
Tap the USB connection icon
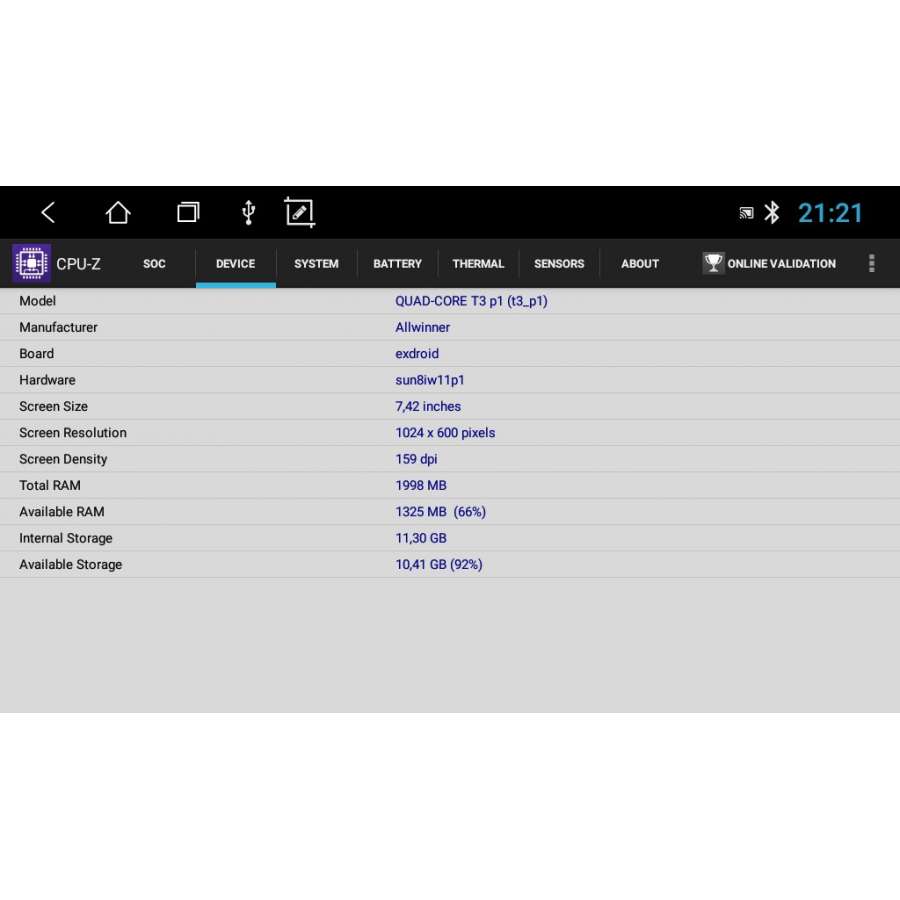click(x=249, y=212)
